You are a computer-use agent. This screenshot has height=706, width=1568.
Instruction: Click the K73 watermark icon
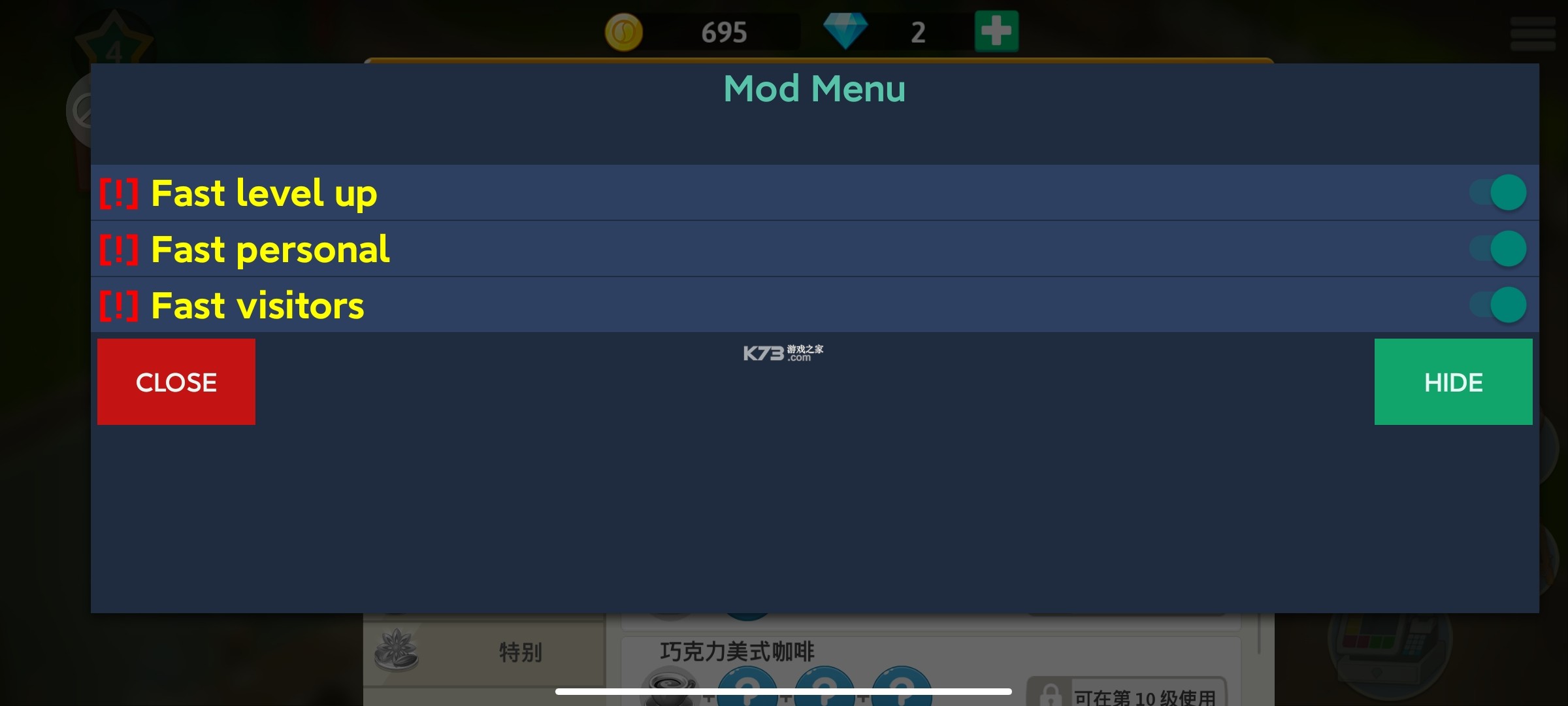784,352
